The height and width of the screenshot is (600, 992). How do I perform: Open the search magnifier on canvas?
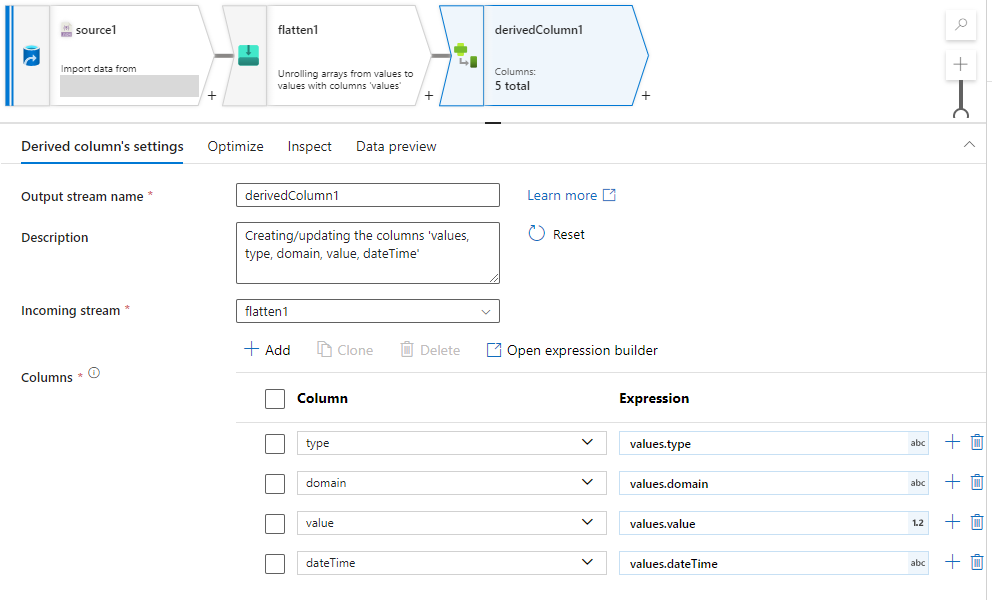(x=960, y=26)
